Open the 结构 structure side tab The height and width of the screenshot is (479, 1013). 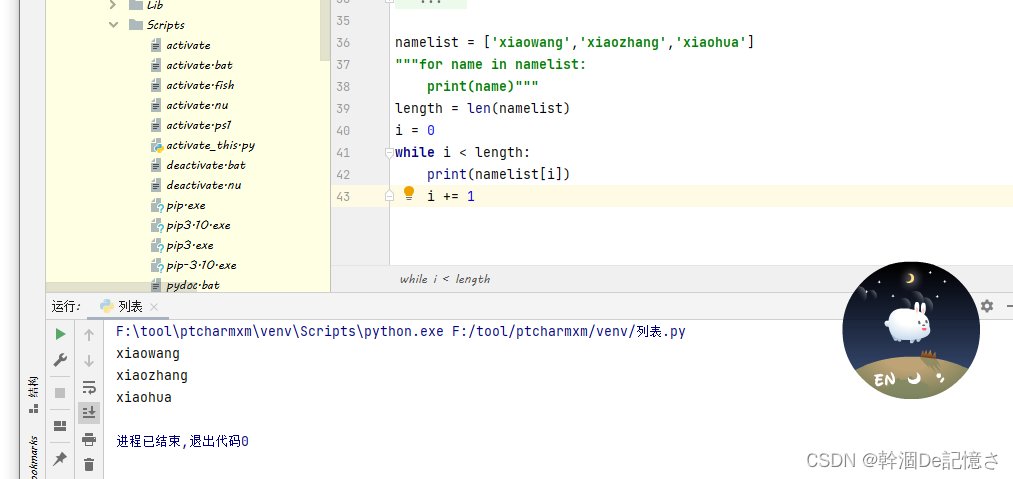tap(34, 394)
